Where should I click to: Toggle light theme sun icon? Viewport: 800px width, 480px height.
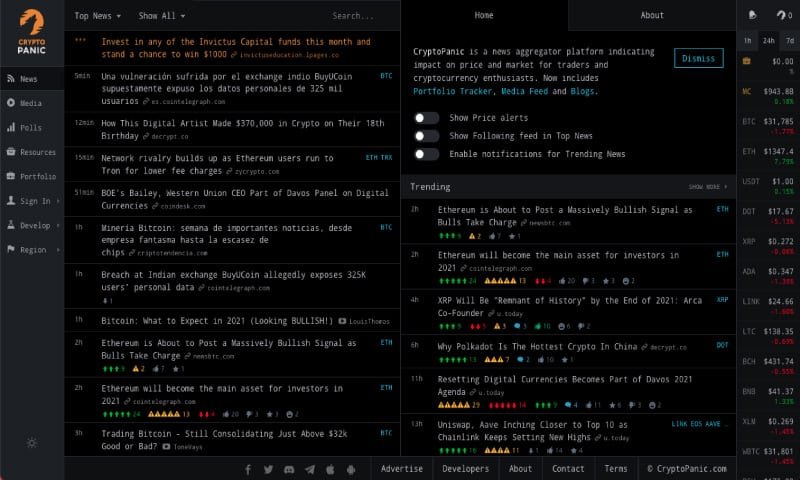pos(32,443)
